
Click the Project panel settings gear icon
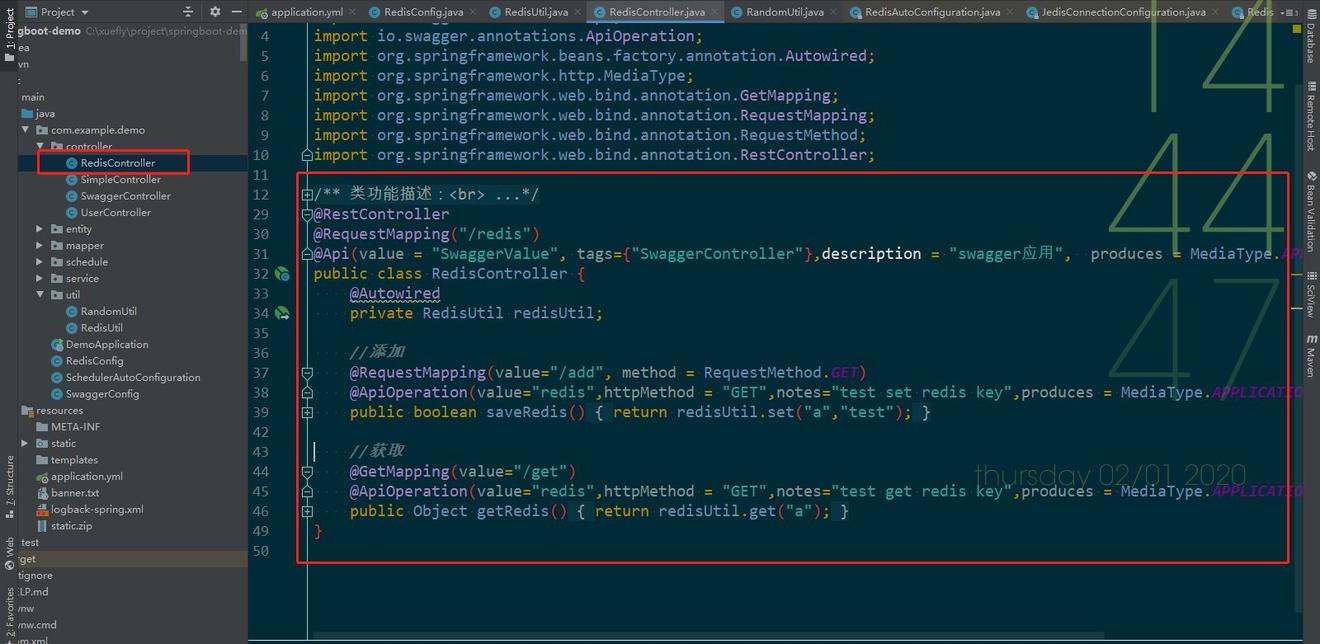pos(215,12)
